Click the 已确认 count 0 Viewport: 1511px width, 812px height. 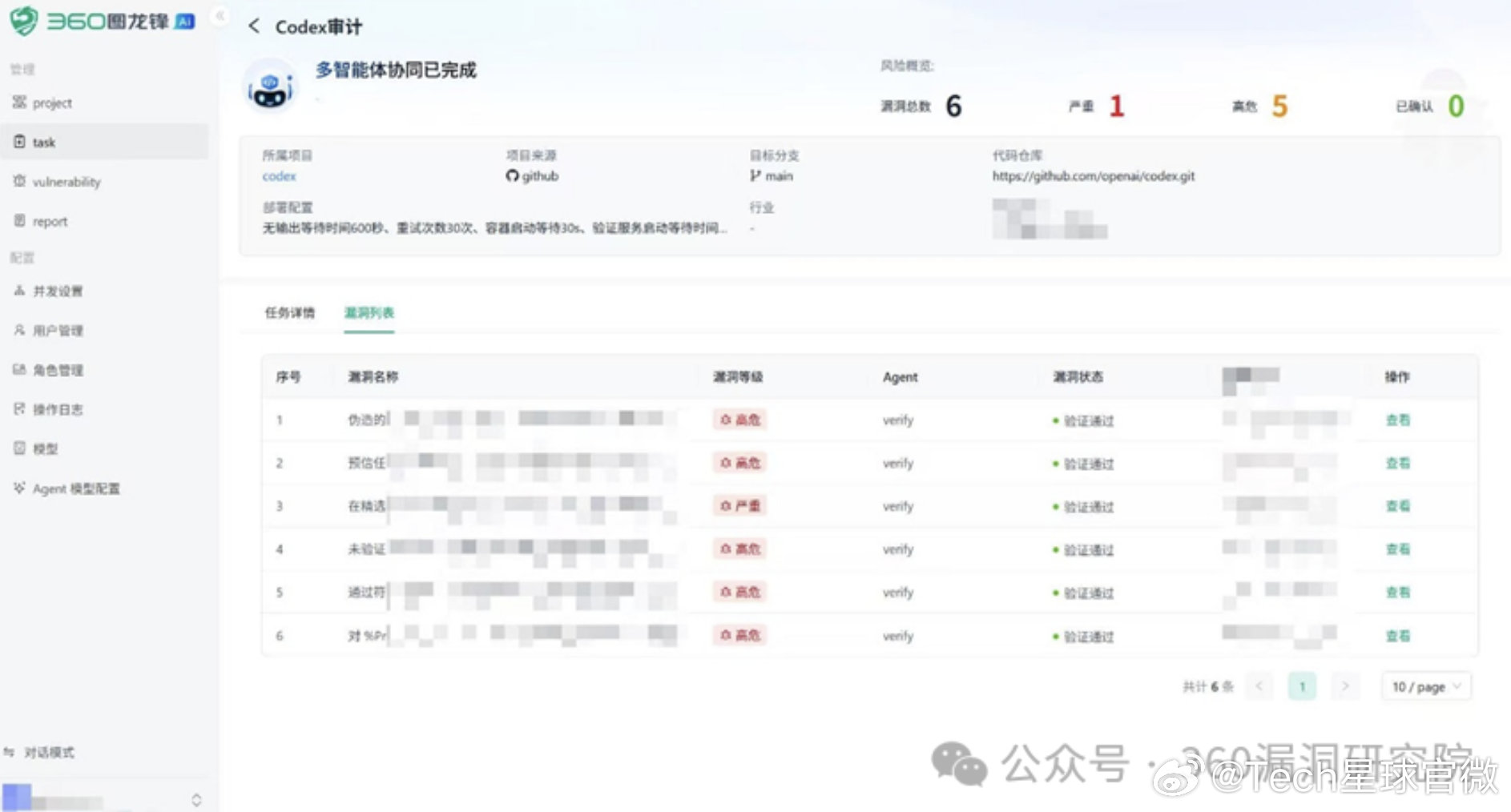click(x=1456, y=106)
